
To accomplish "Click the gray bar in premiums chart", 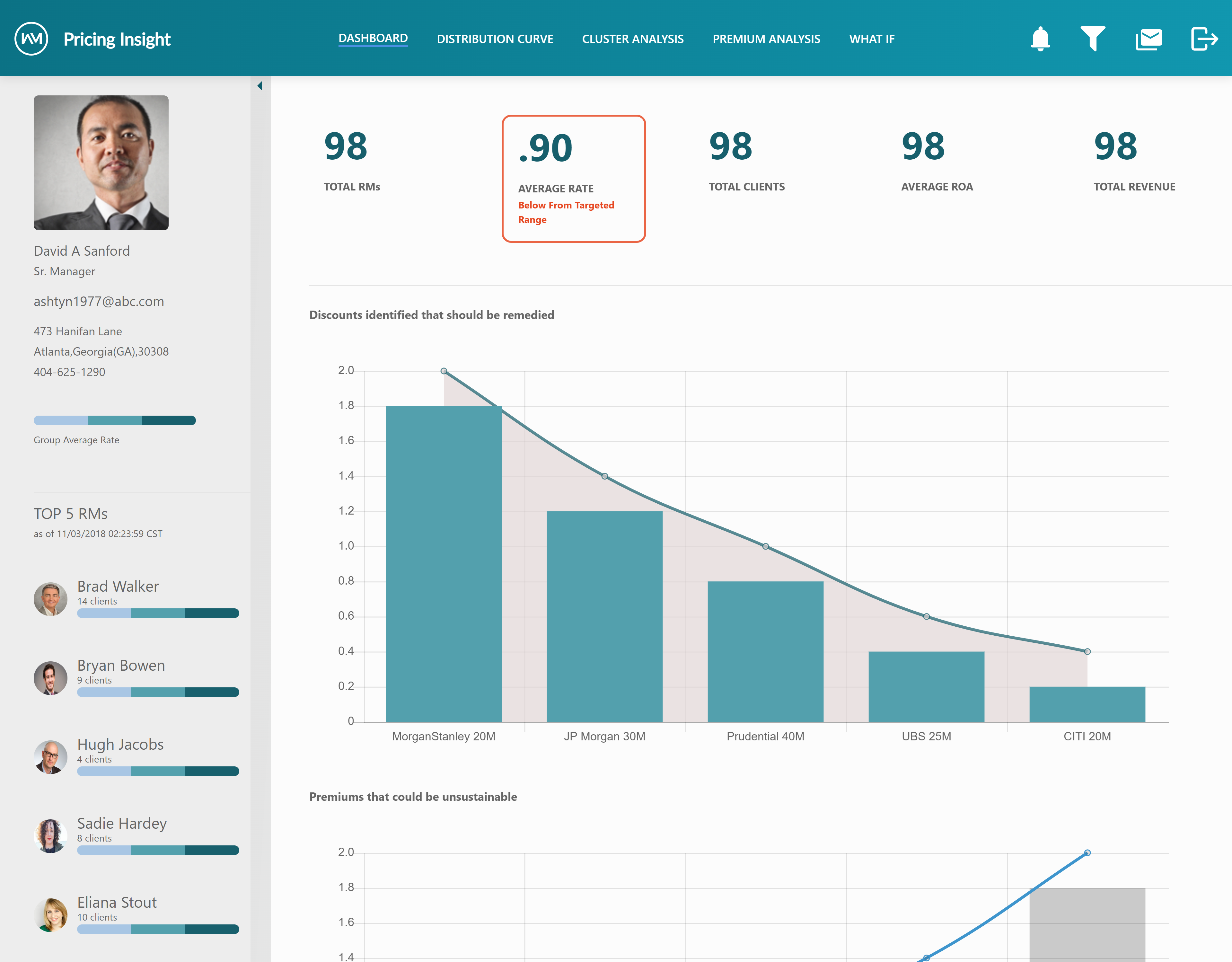I will pos(1087,925).
